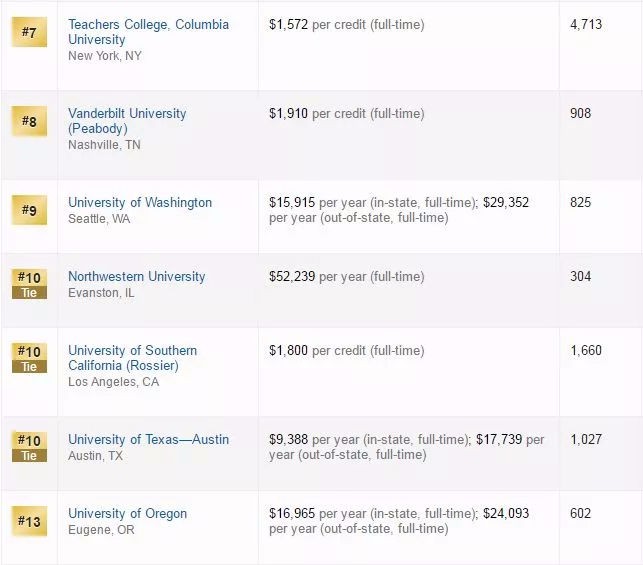Image resolution: width=643 pixels, height=565 pixels.
Task: Click the 1,660 enrollment figure
Action: click(x=586, y=350)
